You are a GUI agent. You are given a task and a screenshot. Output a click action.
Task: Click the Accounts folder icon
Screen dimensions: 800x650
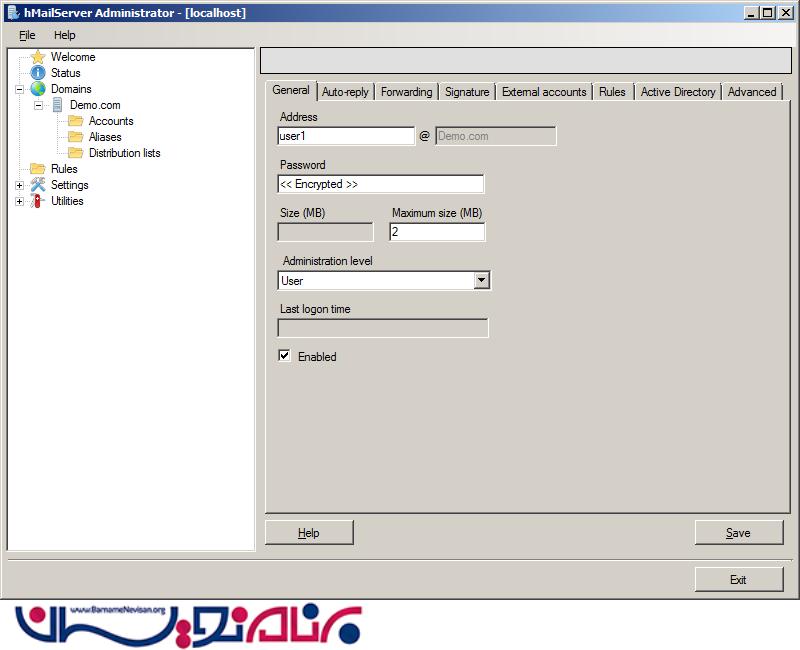pos(76,121)
